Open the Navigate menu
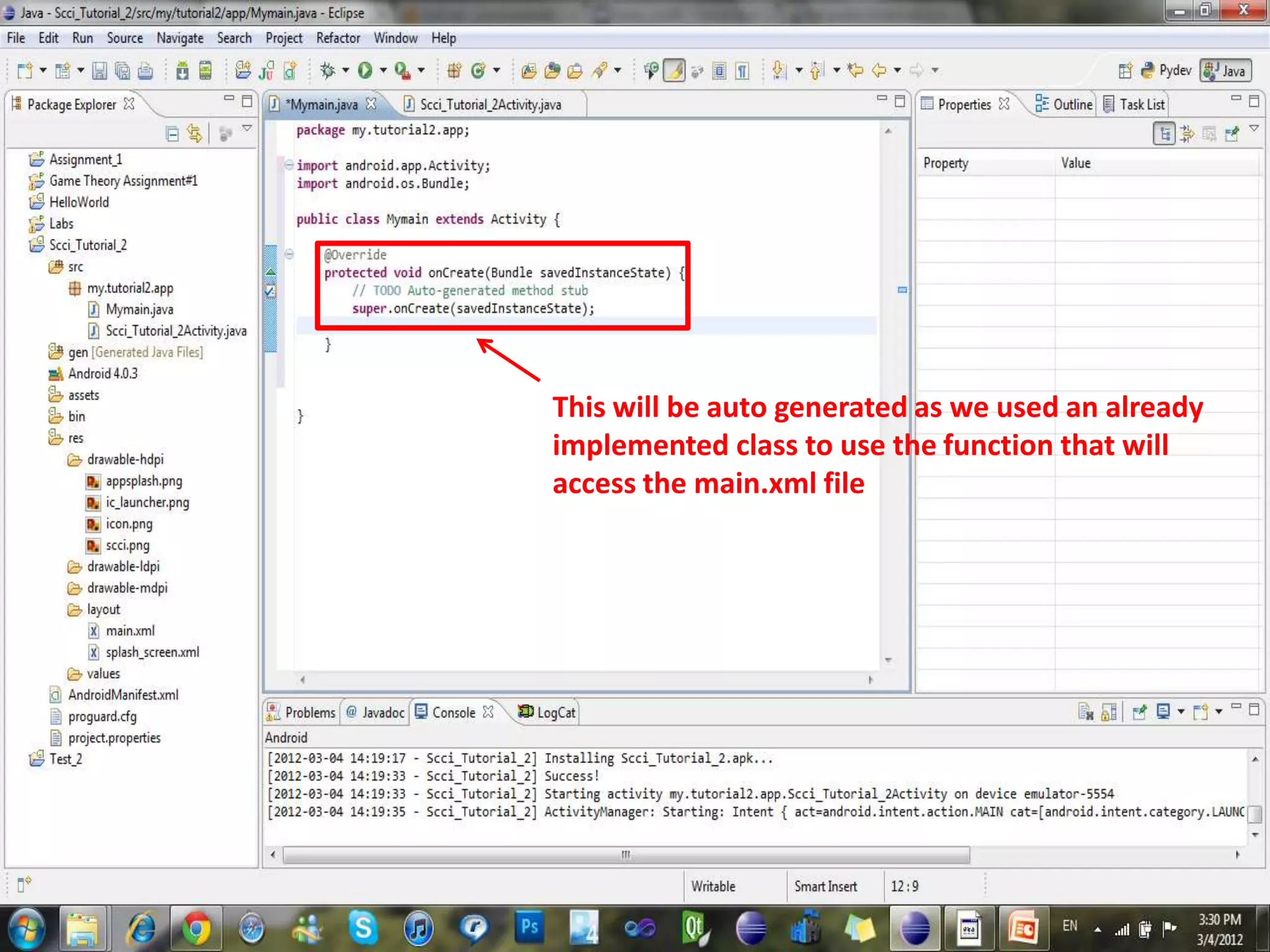The height and width of the screenshot is (952, 1270). [180, 38]
